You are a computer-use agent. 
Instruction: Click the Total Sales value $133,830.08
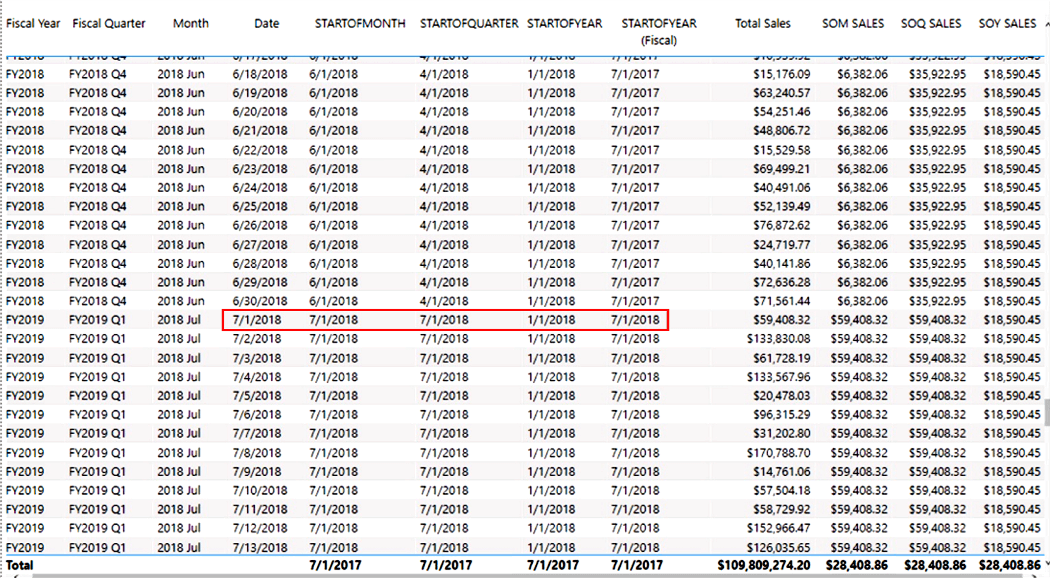pyautogui.click(x=779, y=338)
